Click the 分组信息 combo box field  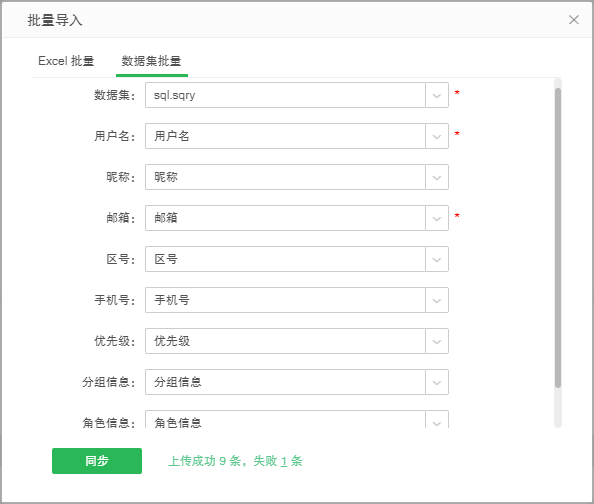(x=285, y=382)
